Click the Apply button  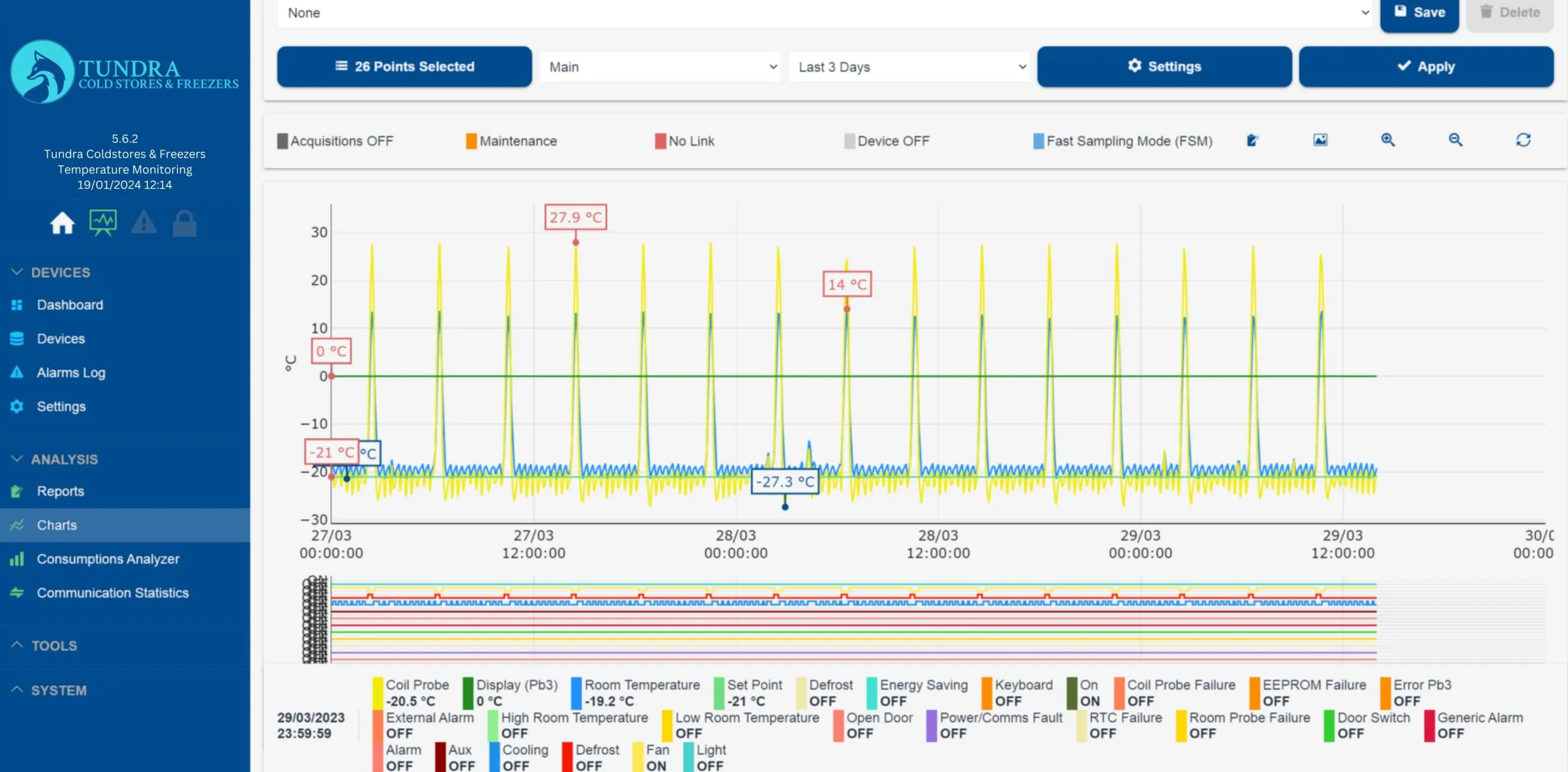click(1426, 66)
